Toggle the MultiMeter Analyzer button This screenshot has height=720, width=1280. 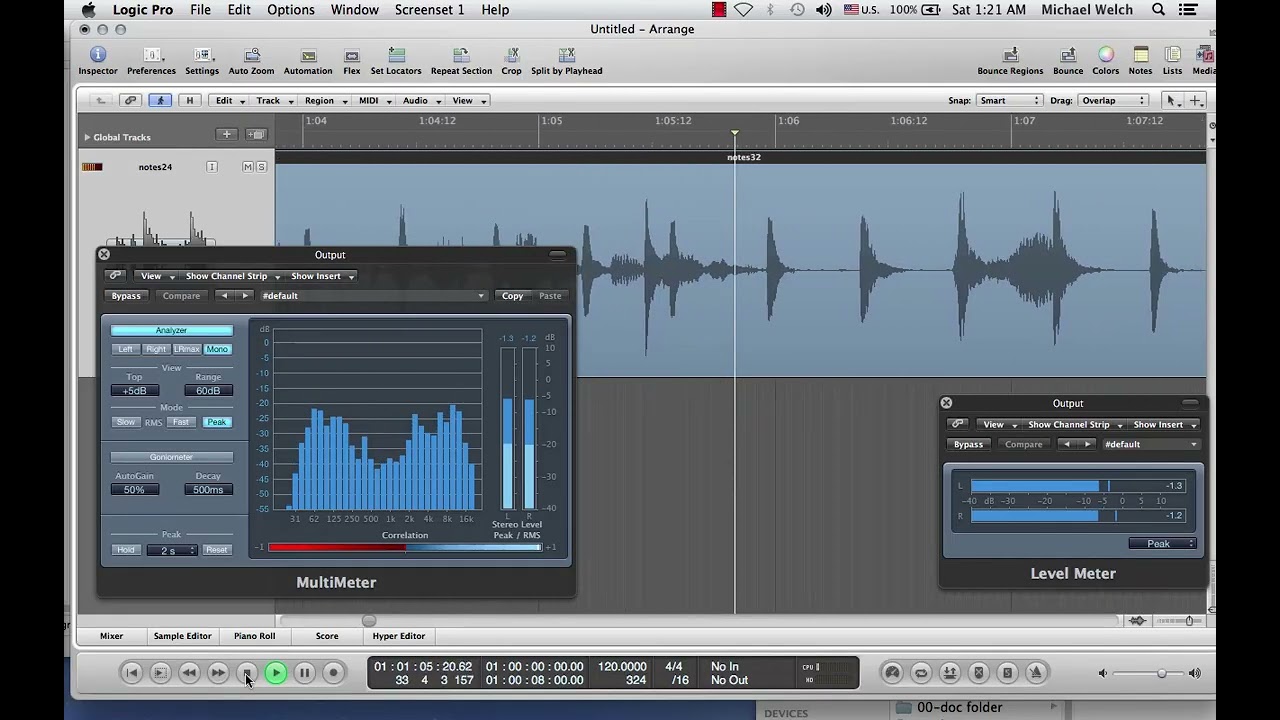pyautogui.click(x=171, y=331)
